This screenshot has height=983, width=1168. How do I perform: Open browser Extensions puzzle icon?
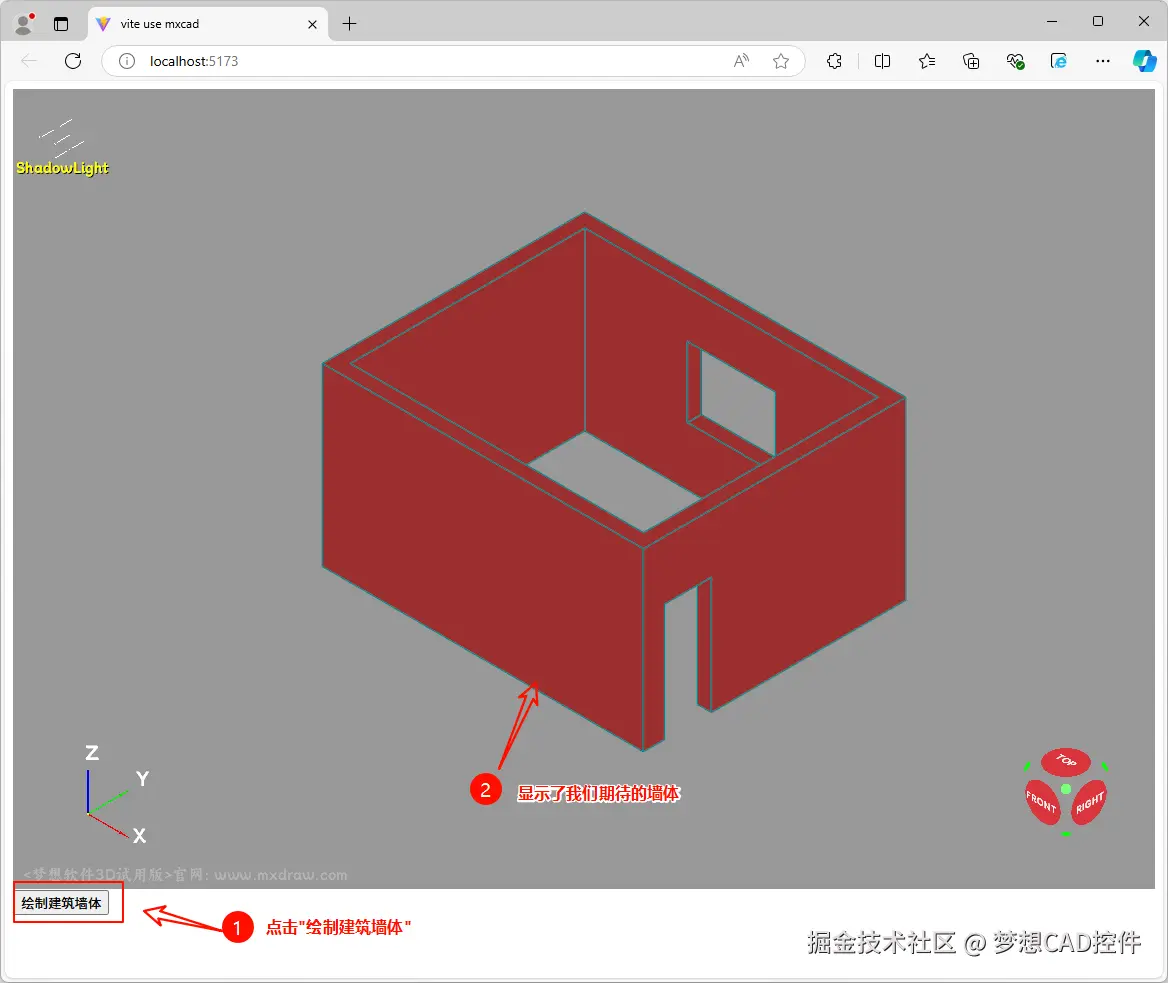click(834, 61)
